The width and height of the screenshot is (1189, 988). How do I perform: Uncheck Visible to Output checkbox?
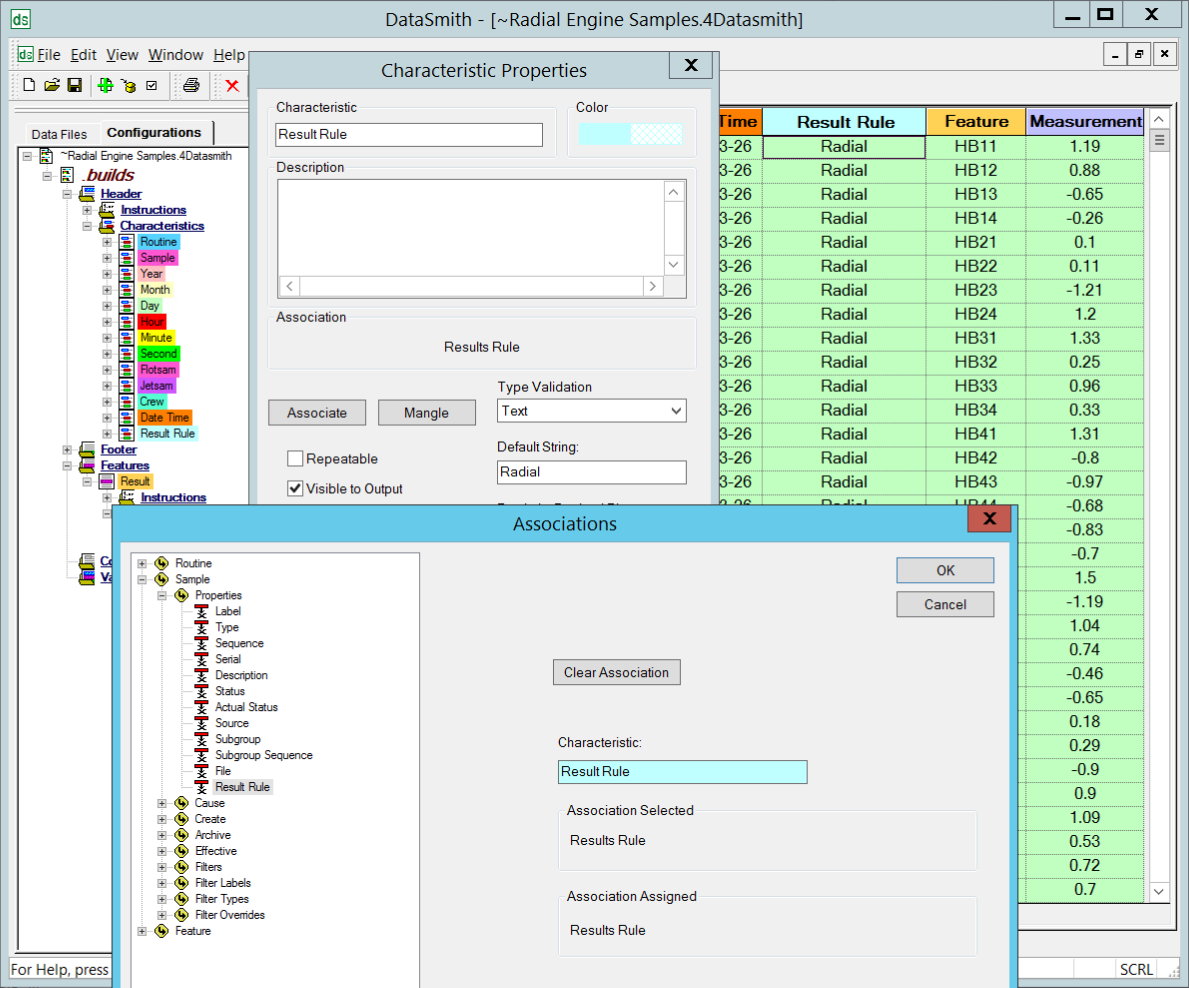coord(295,489)
